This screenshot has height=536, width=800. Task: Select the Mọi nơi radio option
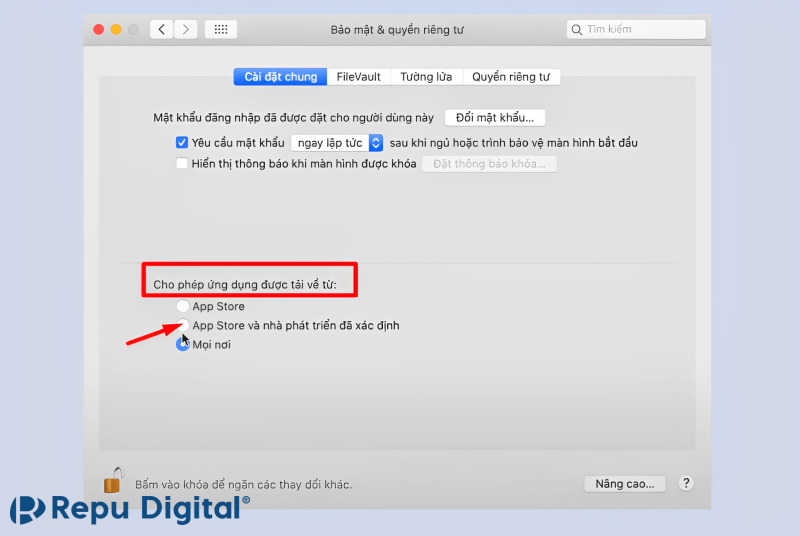point(182,344)
